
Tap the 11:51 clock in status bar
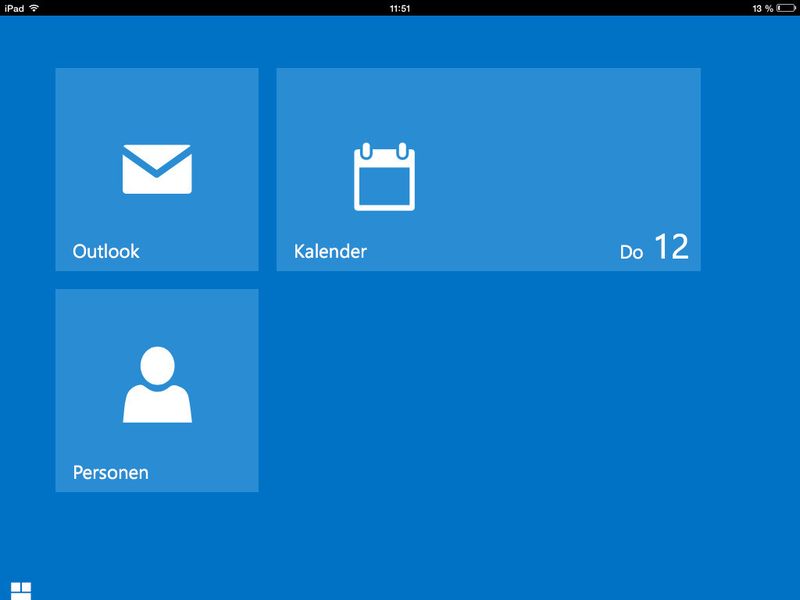399,8
